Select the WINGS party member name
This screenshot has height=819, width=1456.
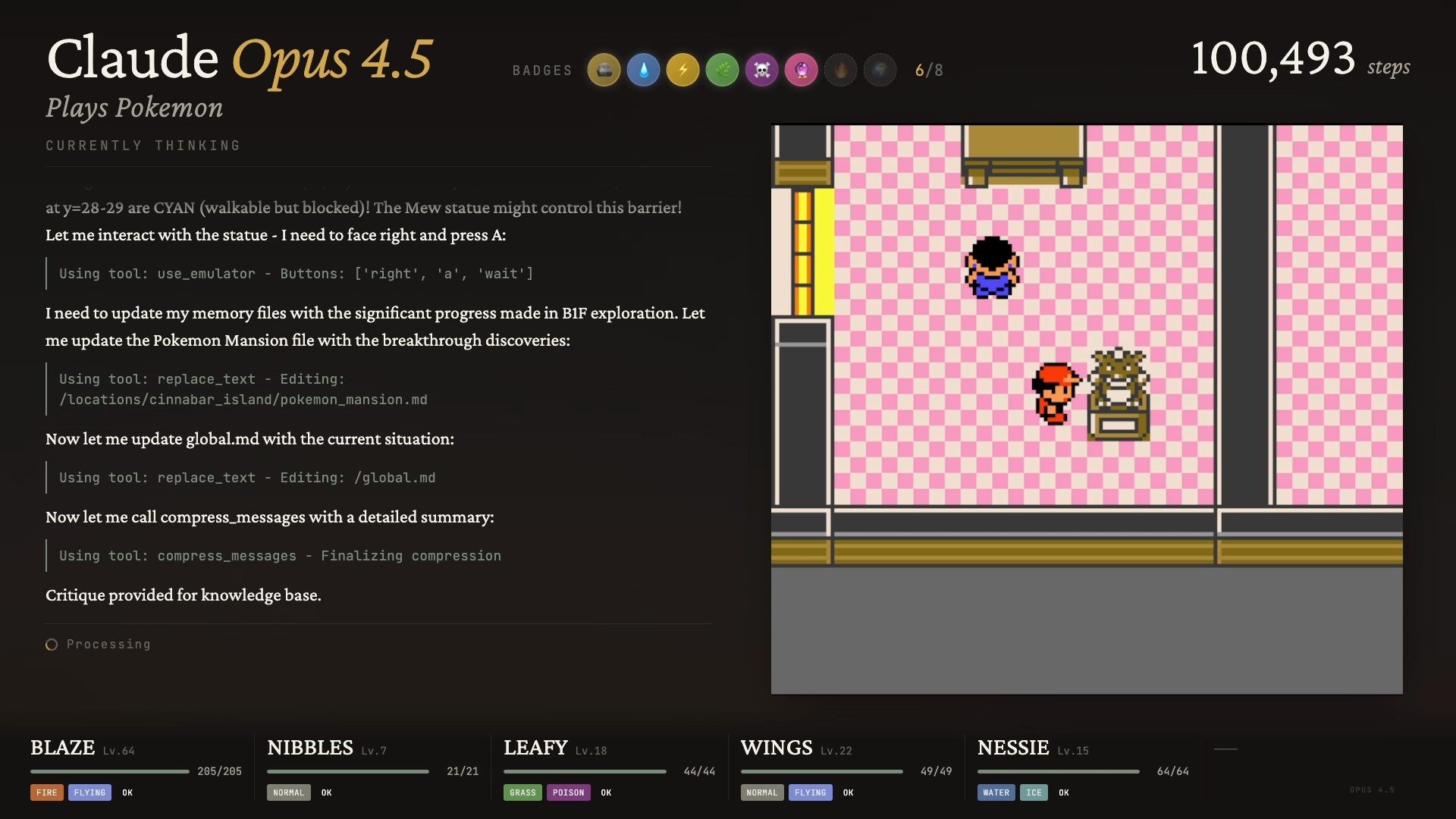776,748
